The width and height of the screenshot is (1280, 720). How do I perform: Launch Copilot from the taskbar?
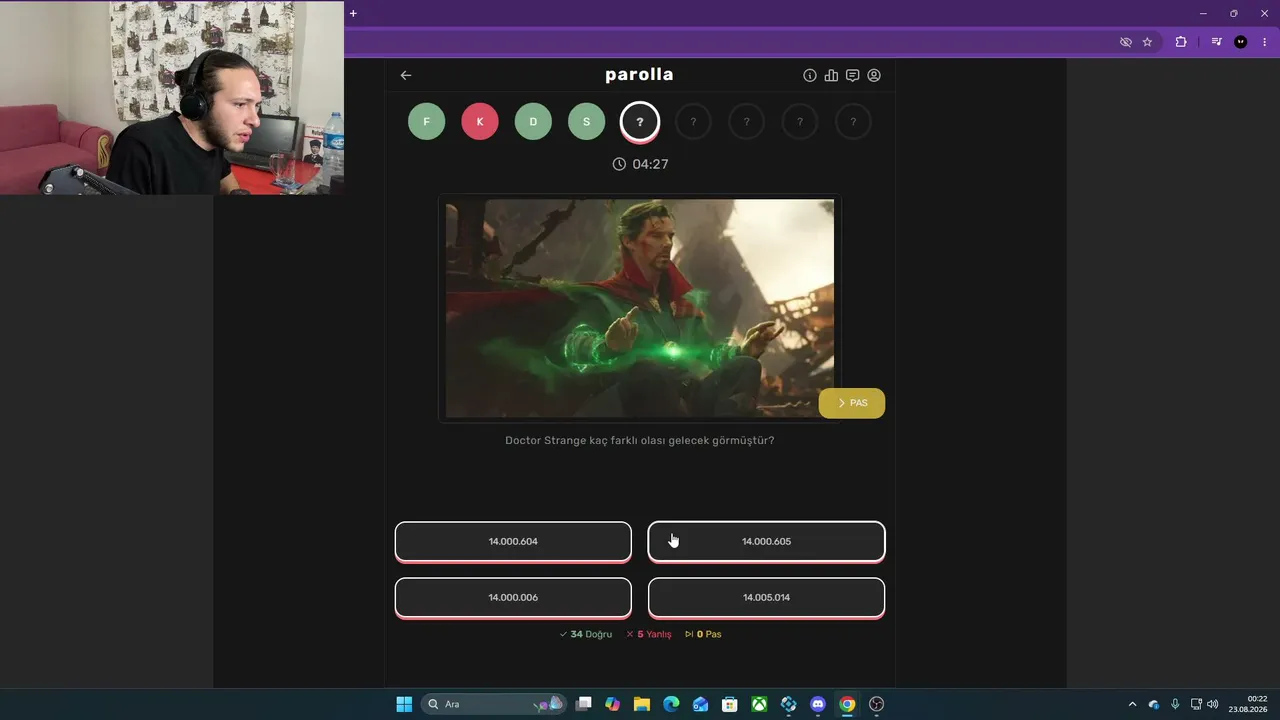613,704
